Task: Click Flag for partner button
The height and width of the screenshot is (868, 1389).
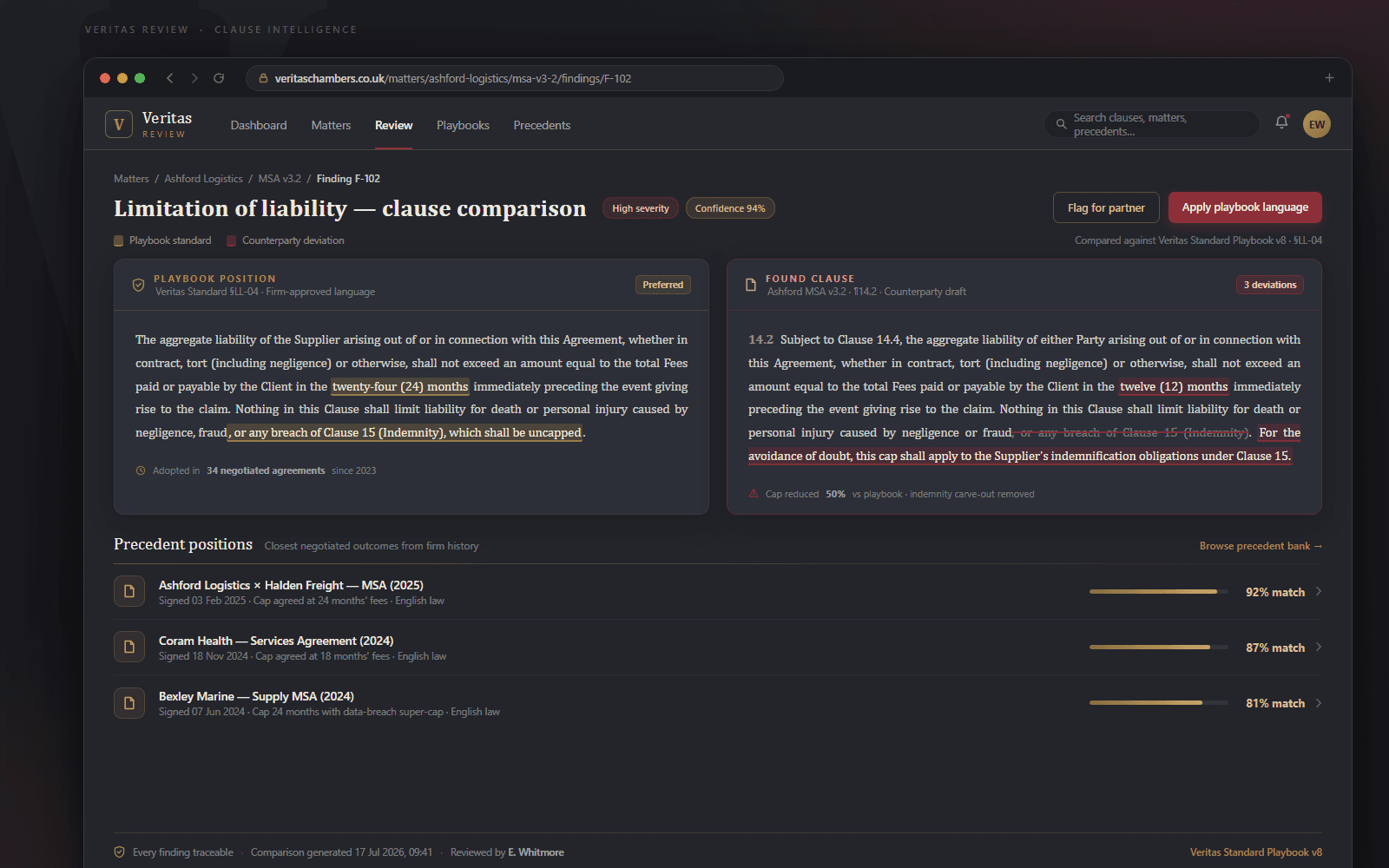Action: pos(1106,207)
